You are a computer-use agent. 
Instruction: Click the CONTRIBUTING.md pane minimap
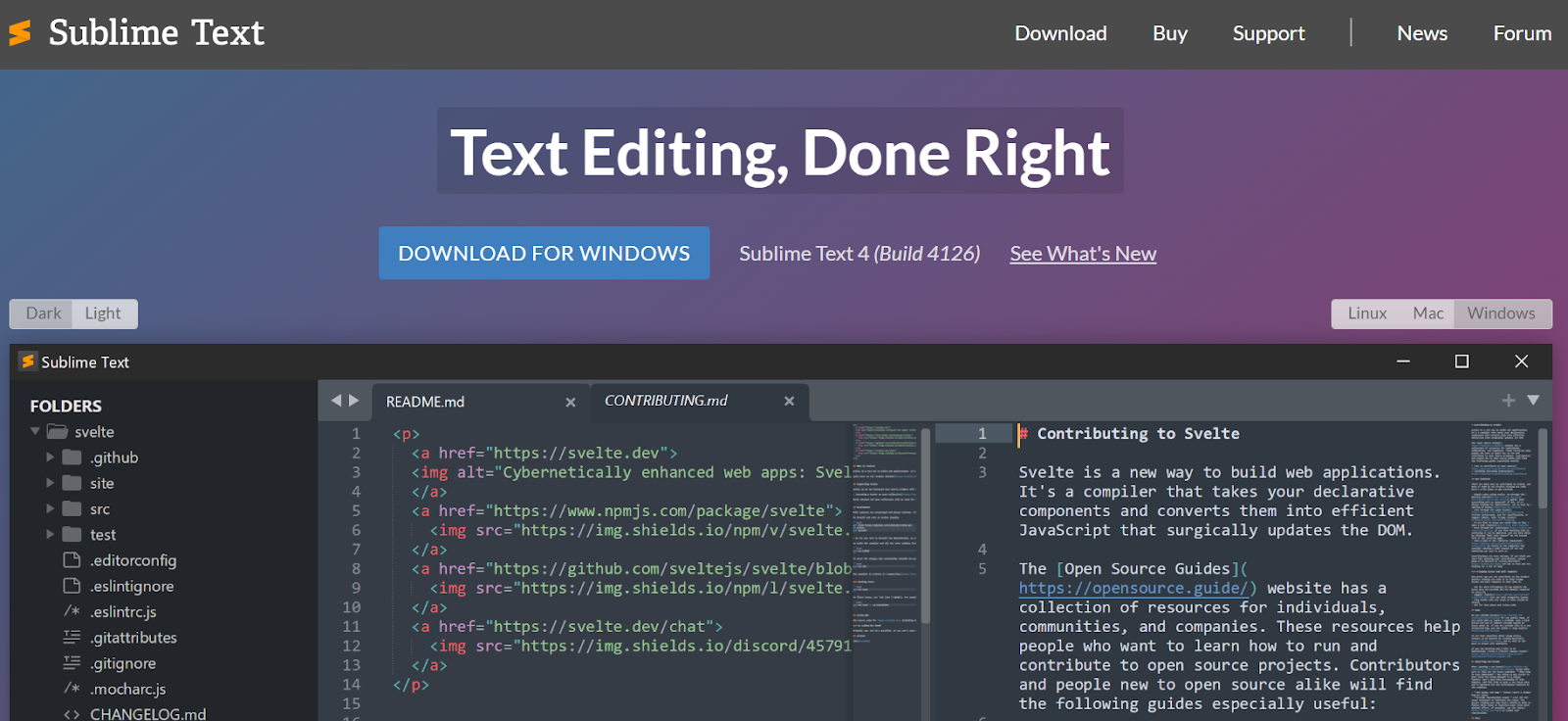click(1499, 571)
